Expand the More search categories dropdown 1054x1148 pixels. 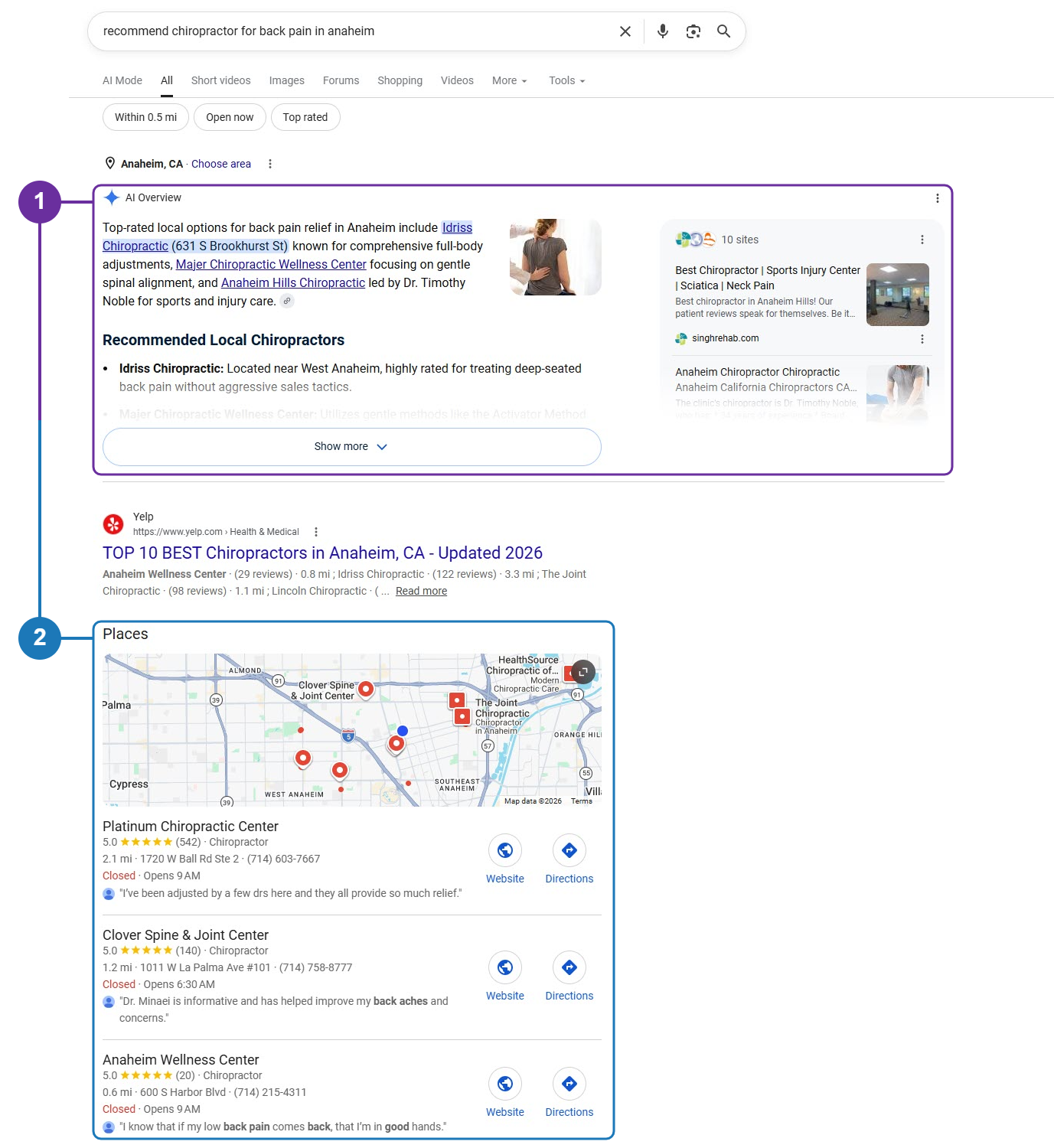510,80
